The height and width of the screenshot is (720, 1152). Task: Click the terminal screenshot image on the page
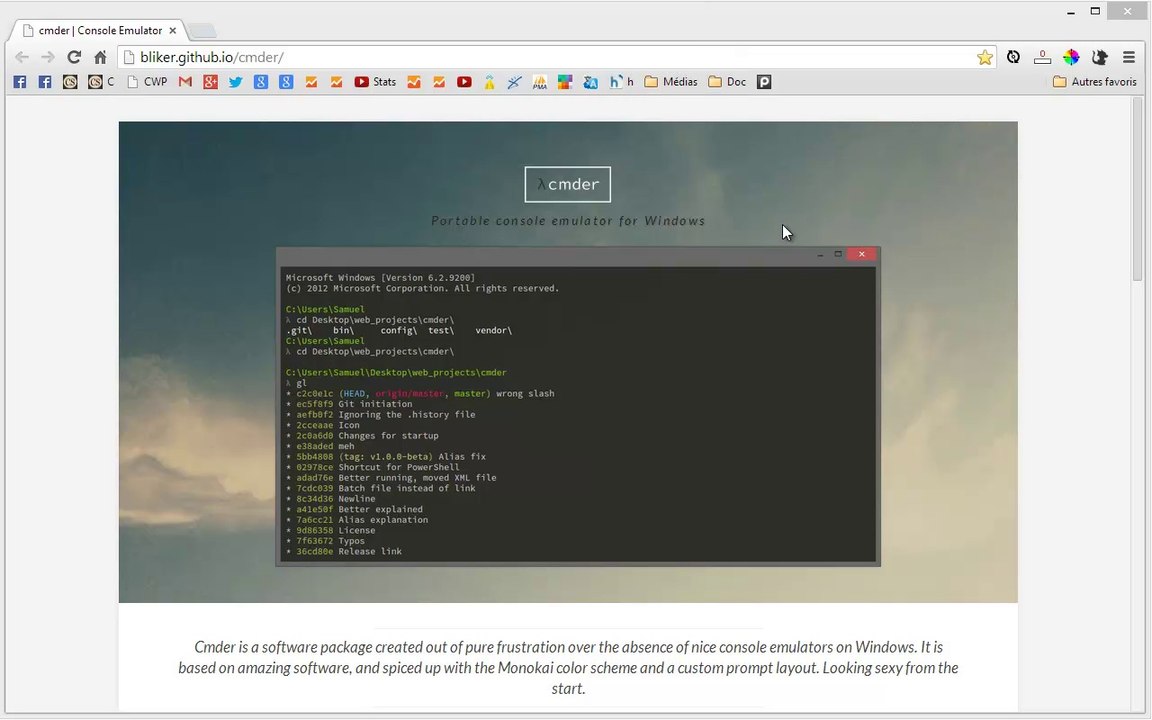[578, 406]
